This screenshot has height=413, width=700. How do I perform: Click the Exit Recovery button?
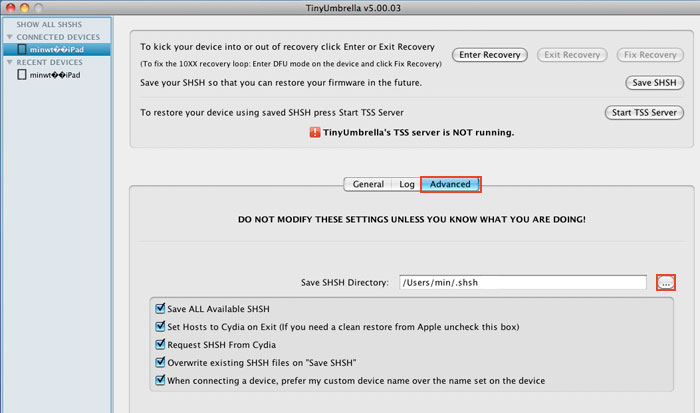tap(572, 54)
